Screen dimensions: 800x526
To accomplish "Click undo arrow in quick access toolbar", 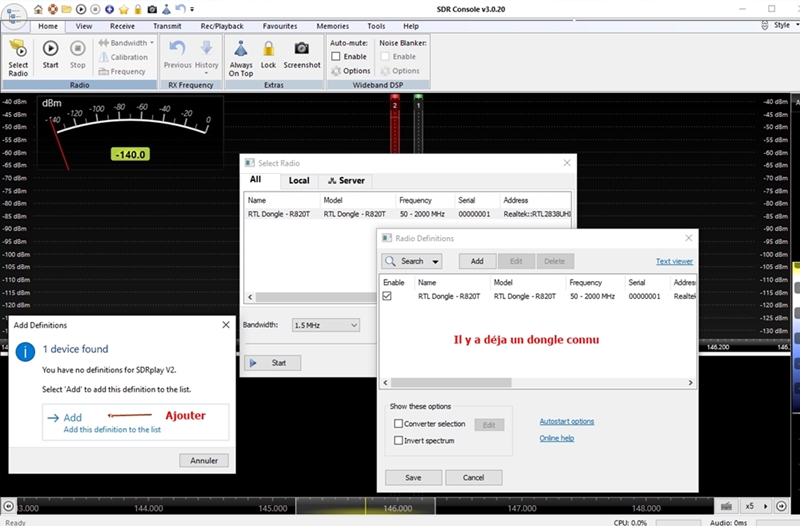I will (x=180, y=9).
